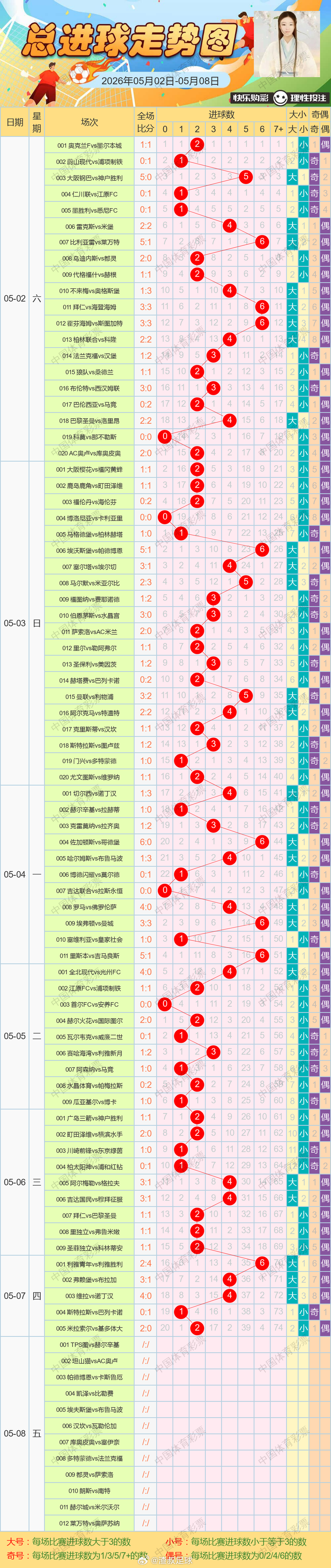Click the 2:4 score for 利雅青年vs利雅胜利
This screenshot has height=1568, width=331.
pos(145,1264)
